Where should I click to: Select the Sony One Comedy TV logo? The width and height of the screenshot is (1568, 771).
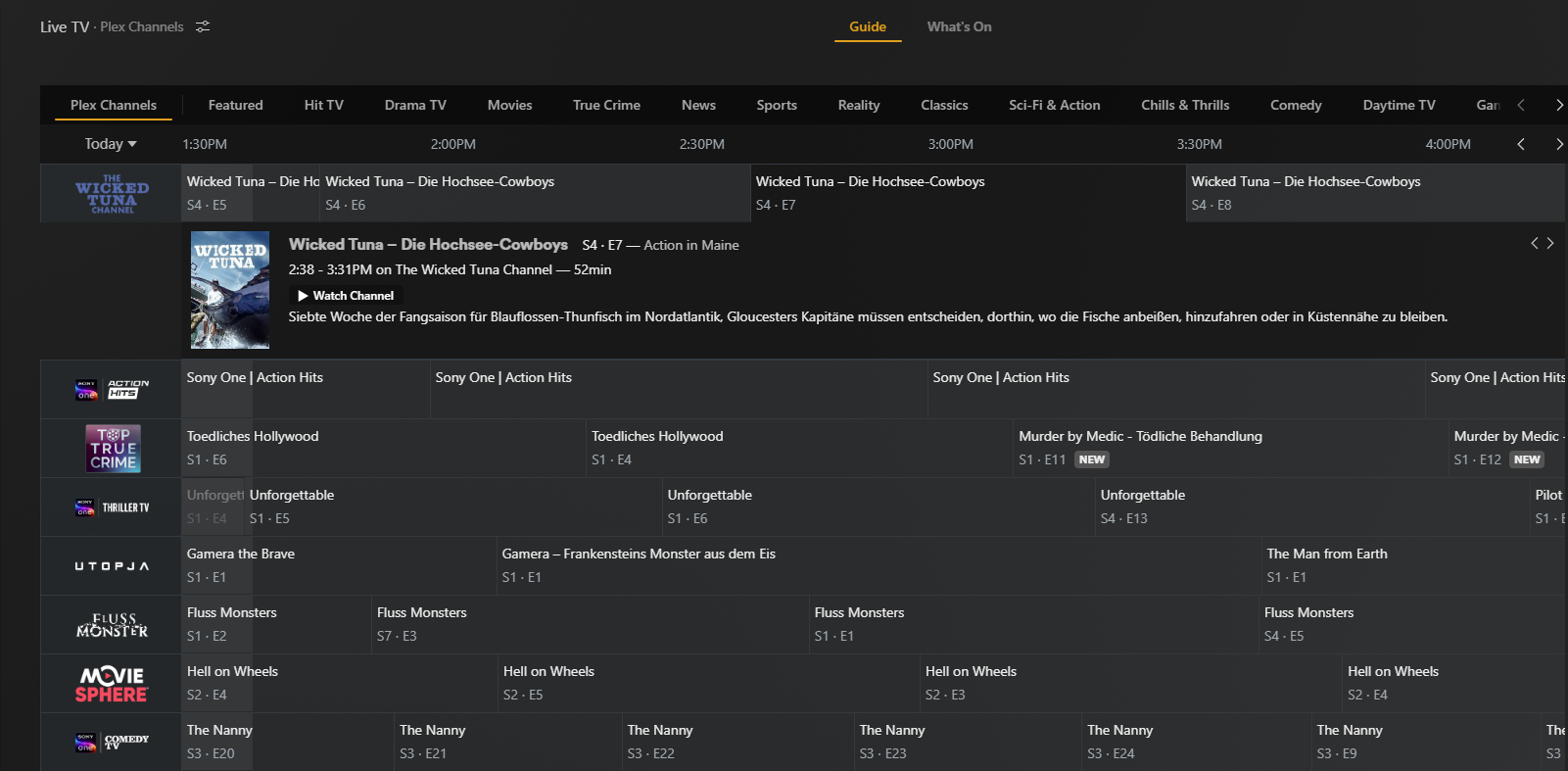[112, 743]
